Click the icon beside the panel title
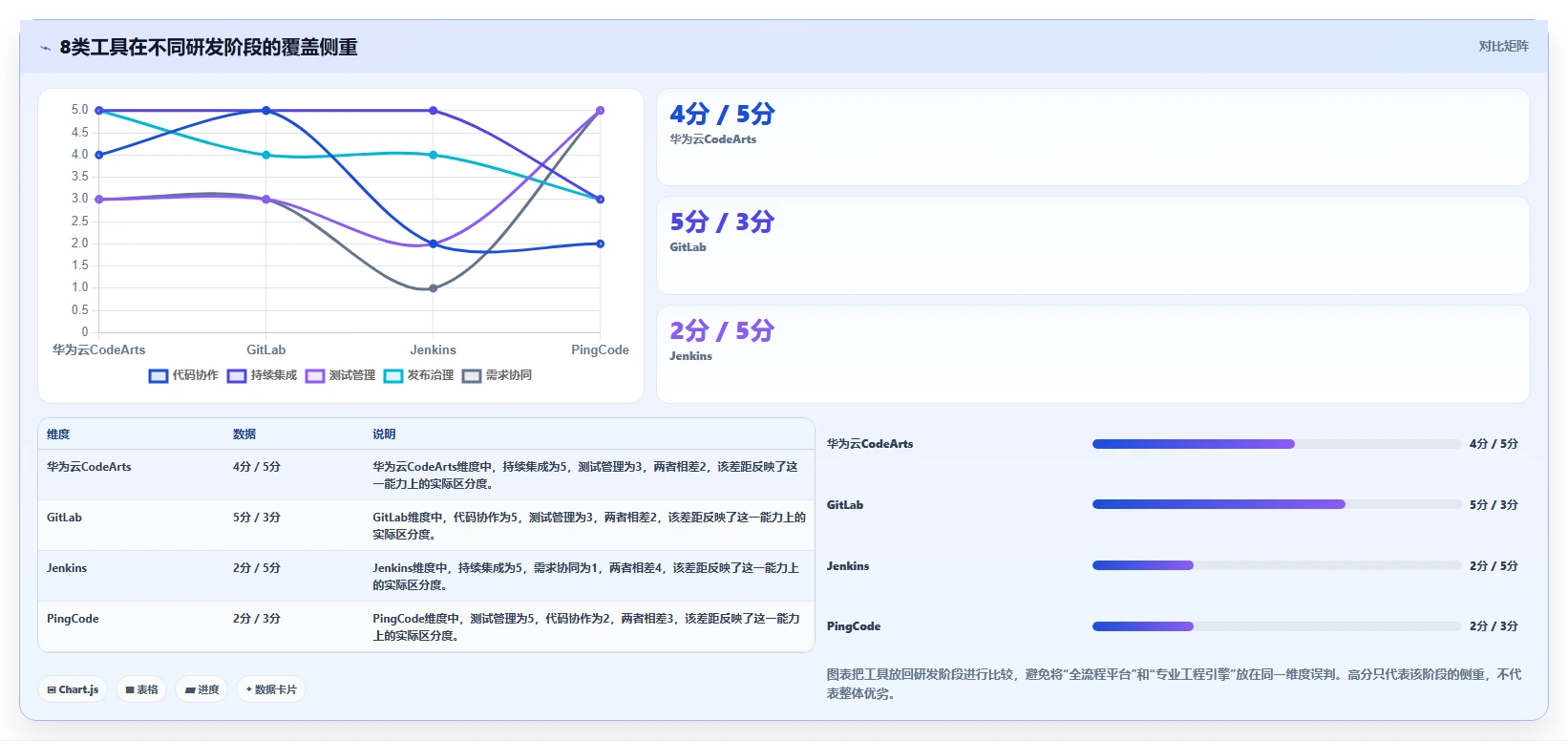 click(45, 48)
